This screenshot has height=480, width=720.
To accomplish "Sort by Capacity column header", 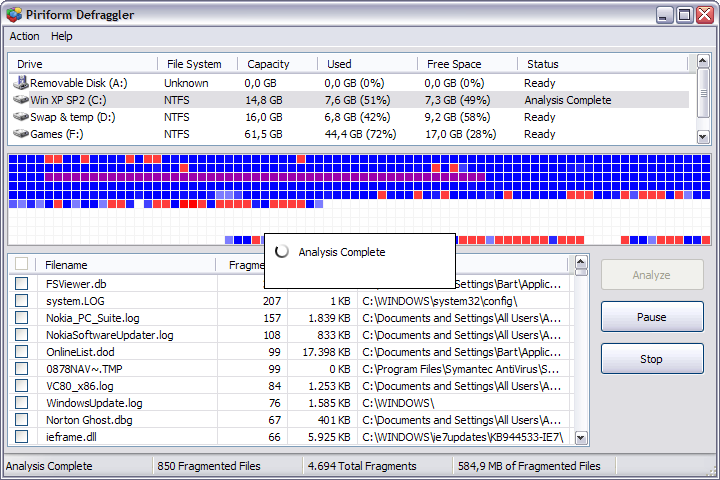I will (277, 64).
